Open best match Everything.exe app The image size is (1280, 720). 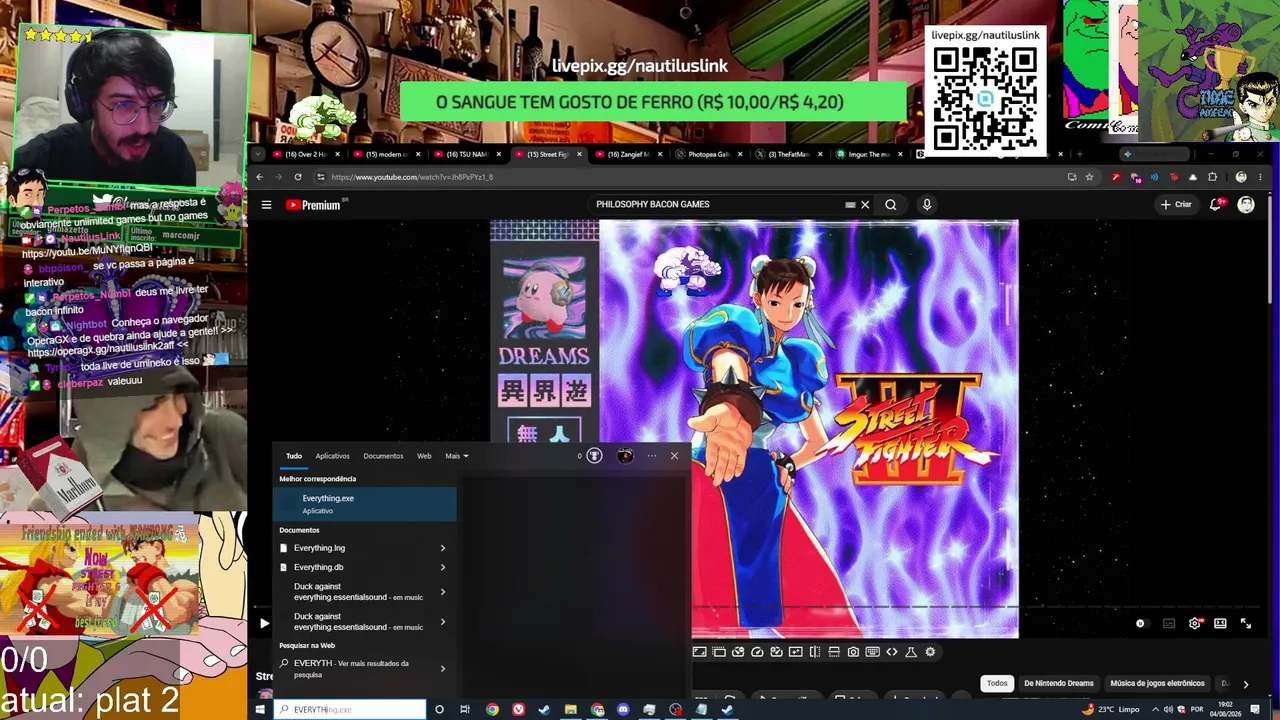pos(365,504)
